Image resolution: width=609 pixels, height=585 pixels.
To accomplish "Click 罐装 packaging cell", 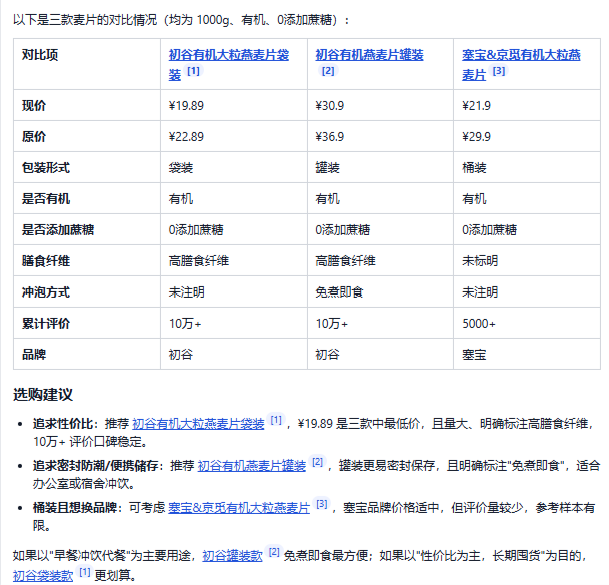I will coord(327,168).
